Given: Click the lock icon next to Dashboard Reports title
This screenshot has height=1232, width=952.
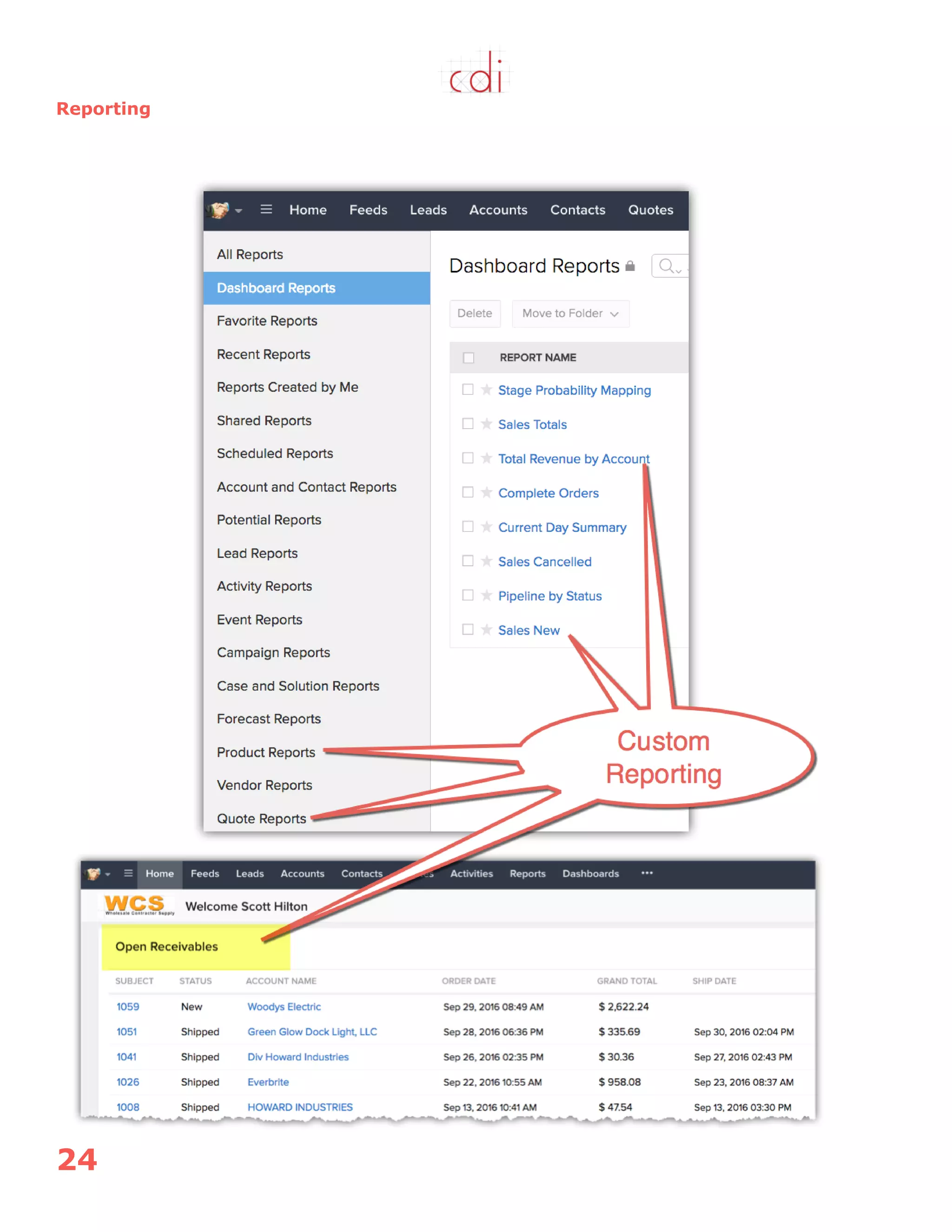Looking at the screenshot, I should point(630,266).
